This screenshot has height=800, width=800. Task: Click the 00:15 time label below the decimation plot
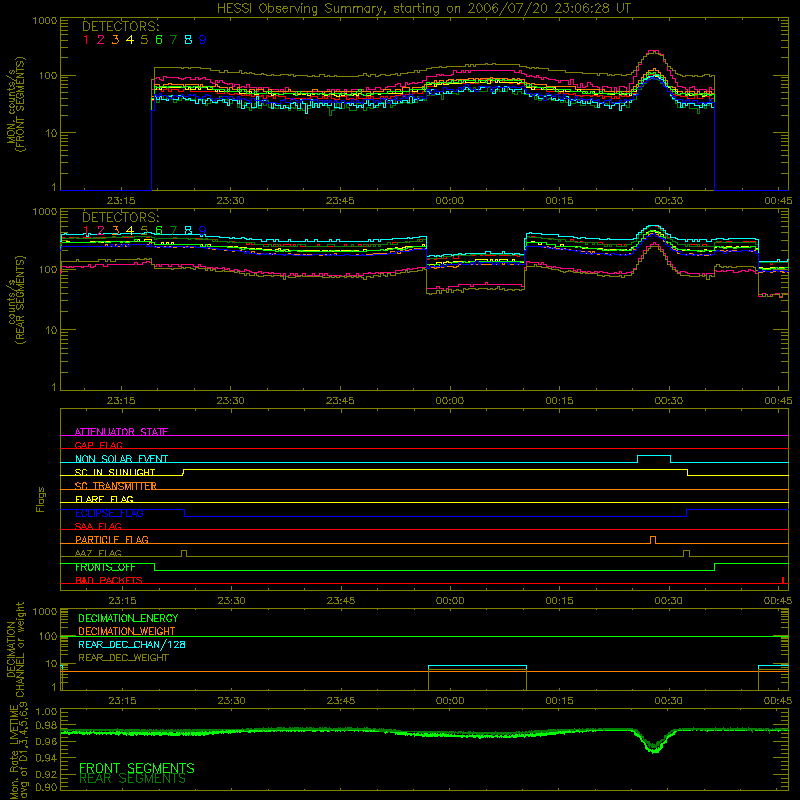(x=559, y=701)
